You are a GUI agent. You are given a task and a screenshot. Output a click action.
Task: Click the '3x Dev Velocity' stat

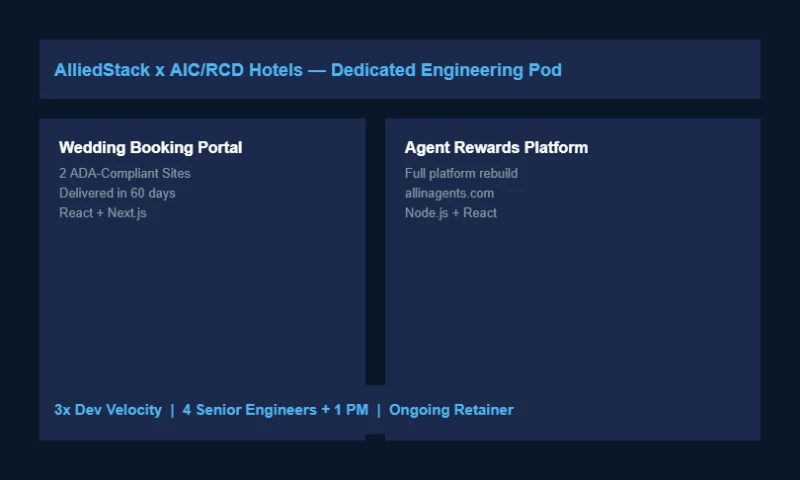click(108, 410)
